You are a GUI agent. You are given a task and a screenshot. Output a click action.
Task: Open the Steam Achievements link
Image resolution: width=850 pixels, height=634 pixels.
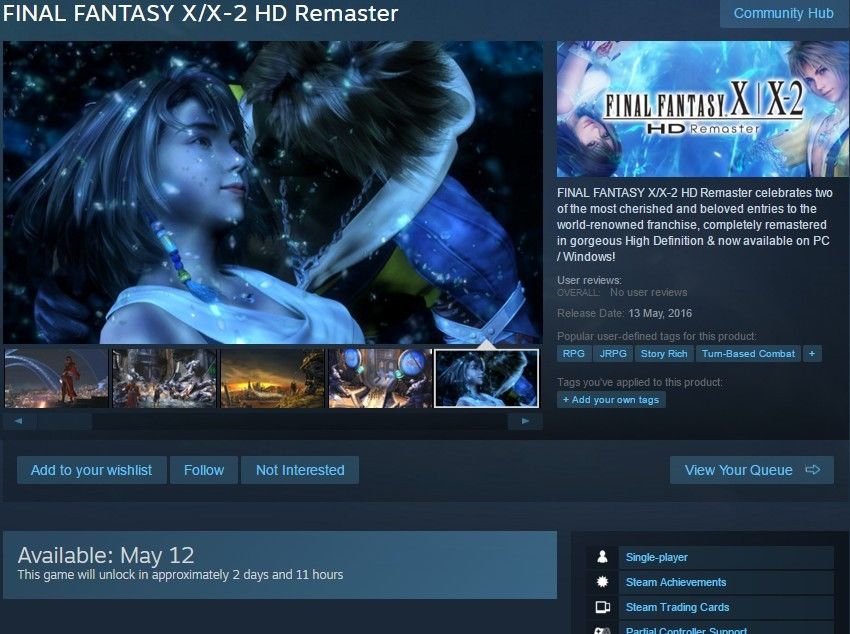[x=676, y=582]
